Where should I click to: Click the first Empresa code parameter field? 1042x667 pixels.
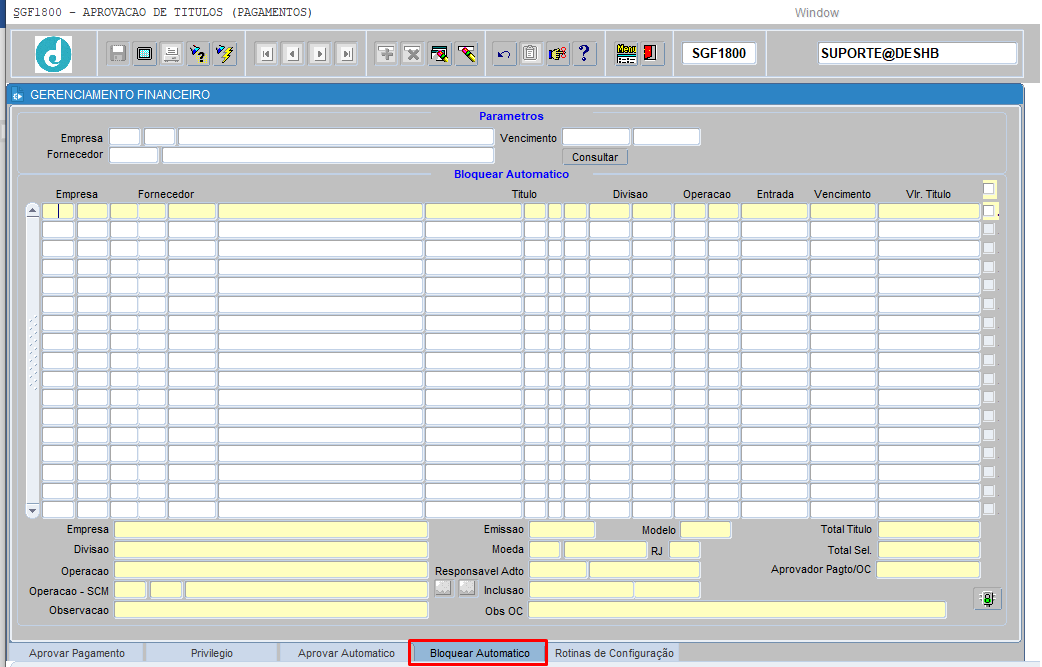pyautogui.click(x=125, y=138)
